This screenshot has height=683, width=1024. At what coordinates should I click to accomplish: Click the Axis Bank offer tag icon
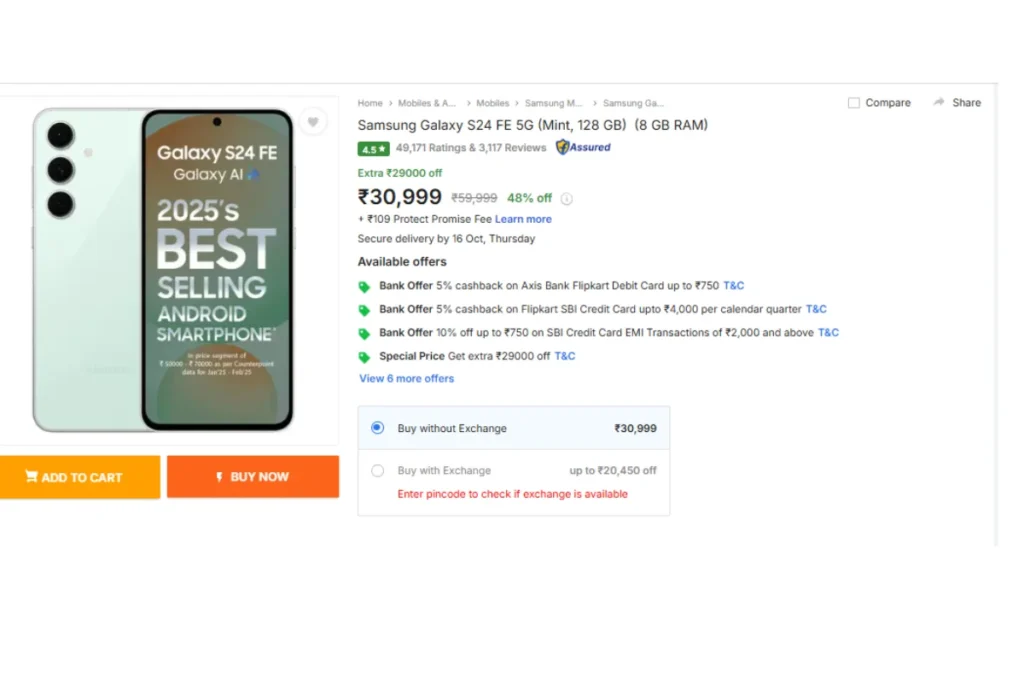coord(364,286)
